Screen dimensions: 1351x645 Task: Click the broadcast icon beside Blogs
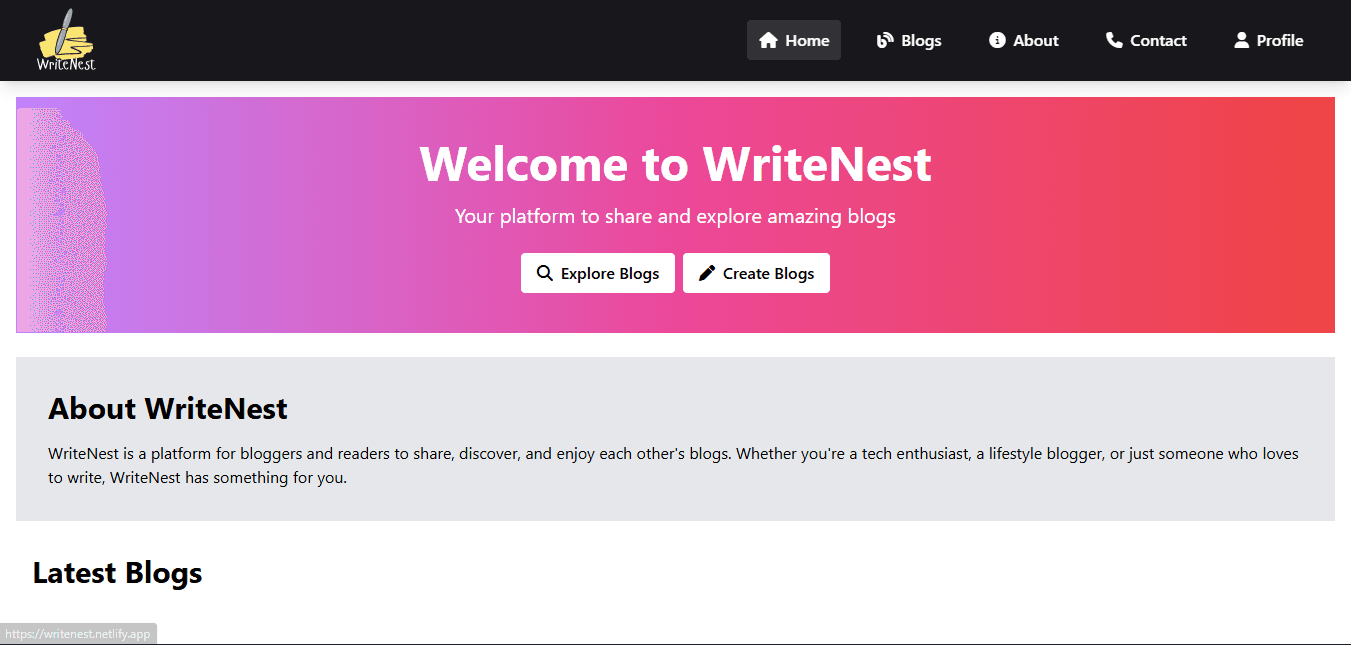[883, 40]
